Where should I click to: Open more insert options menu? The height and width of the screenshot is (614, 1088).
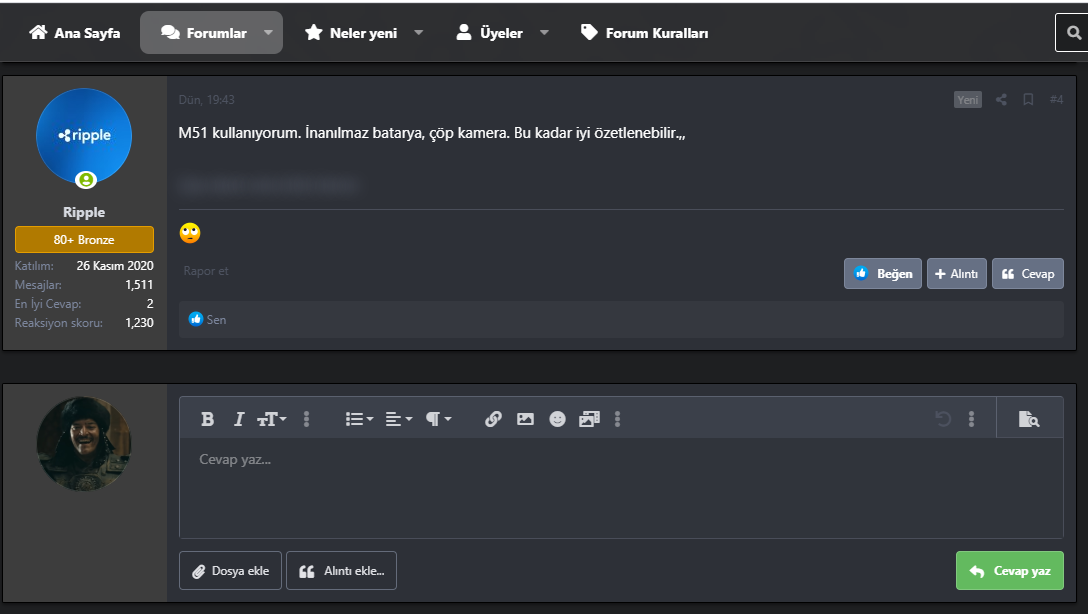(x=617, y=419)
